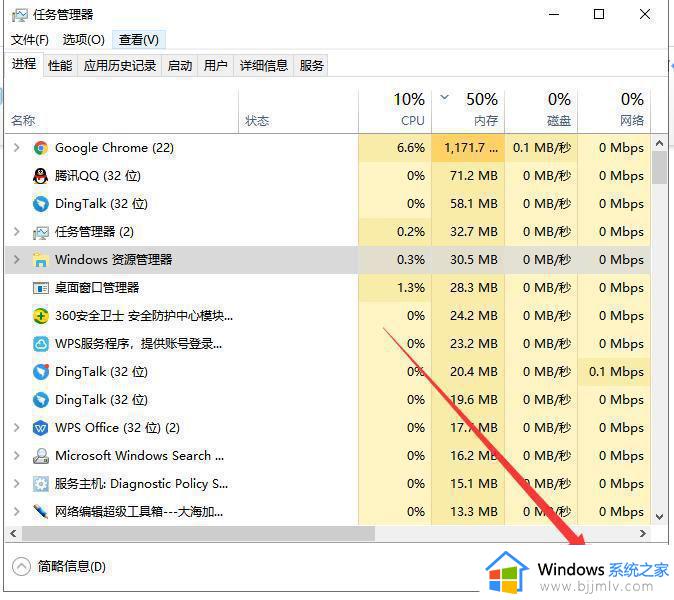
Task: Expand the WPS Office (32 位) (2) group
Action: [16, 428]
